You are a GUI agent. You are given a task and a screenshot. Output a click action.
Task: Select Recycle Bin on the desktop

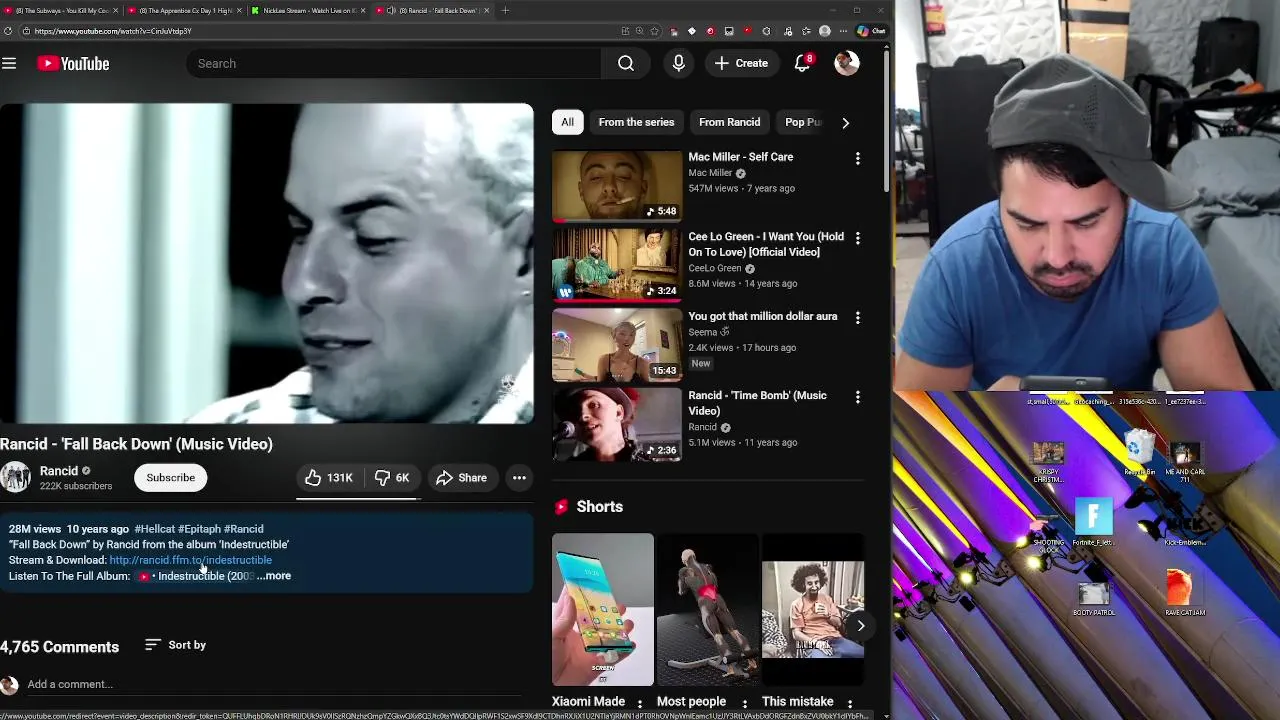(x=1139, y=451)
